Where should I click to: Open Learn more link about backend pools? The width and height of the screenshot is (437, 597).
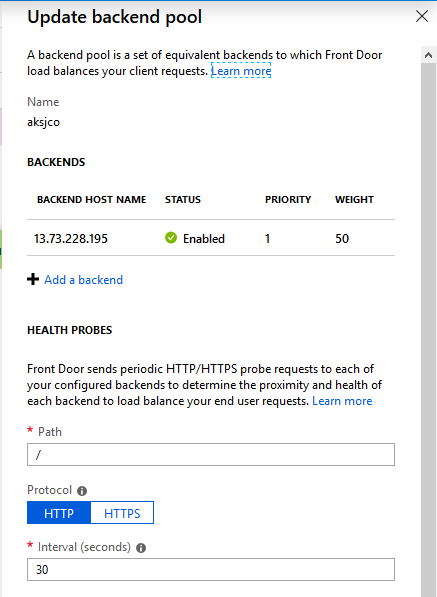tap(241, 71)
